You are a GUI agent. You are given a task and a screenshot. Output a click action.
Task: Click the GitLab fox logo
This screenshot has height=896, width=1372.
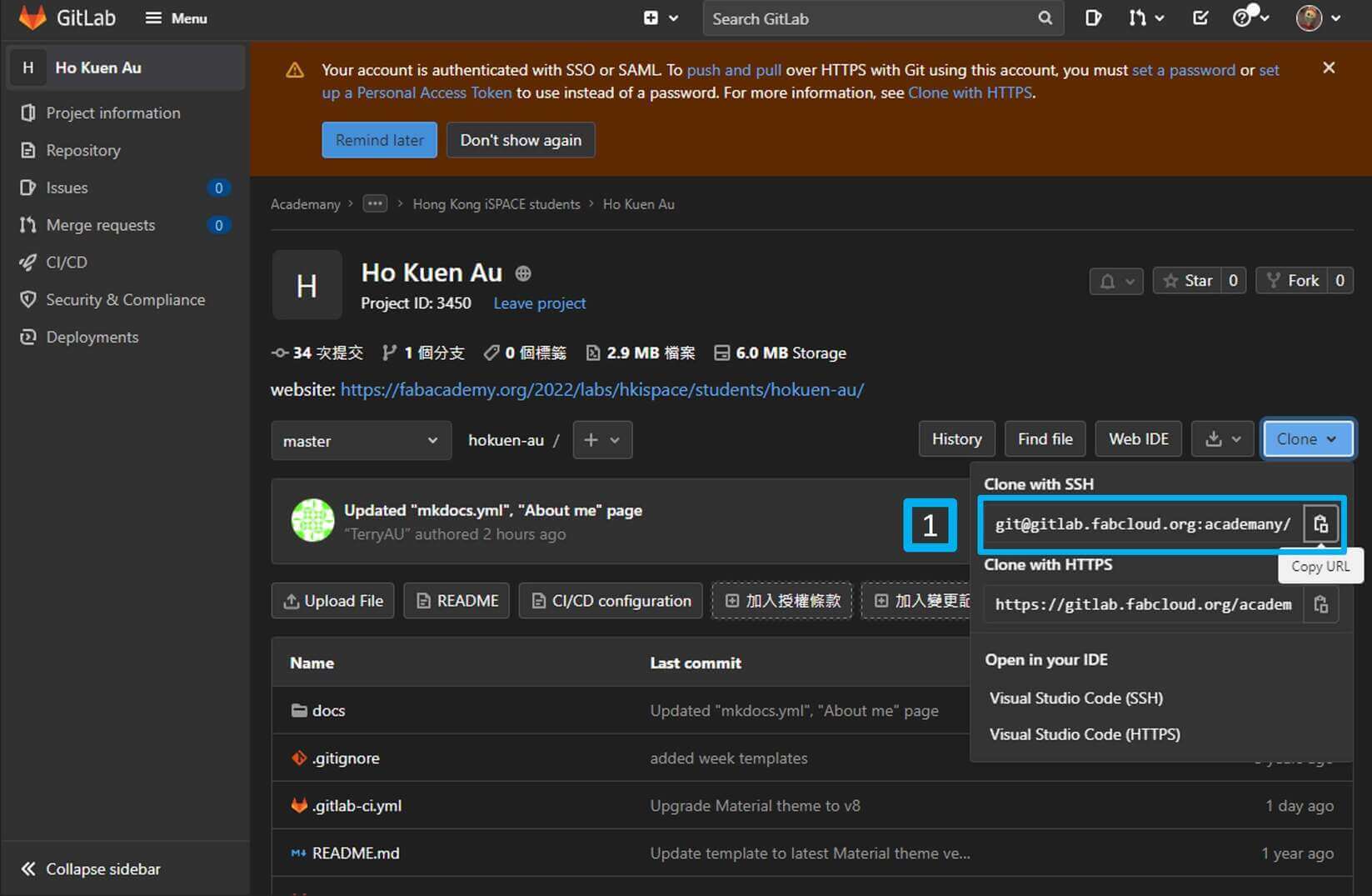tap(32, 18)
